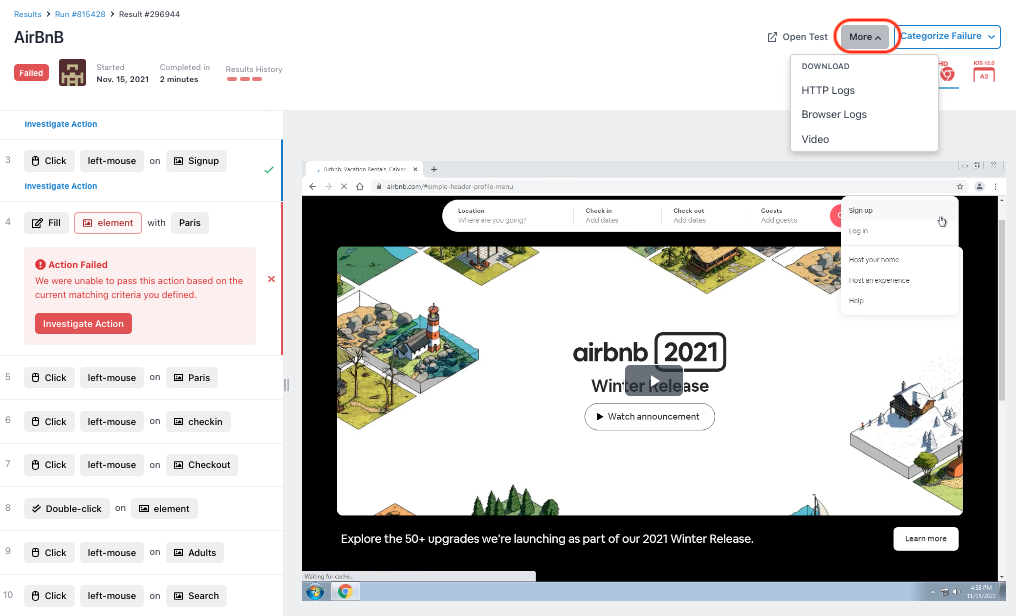
Task: Click the Paris value in step 4
Action: click(x=189, y=223)
